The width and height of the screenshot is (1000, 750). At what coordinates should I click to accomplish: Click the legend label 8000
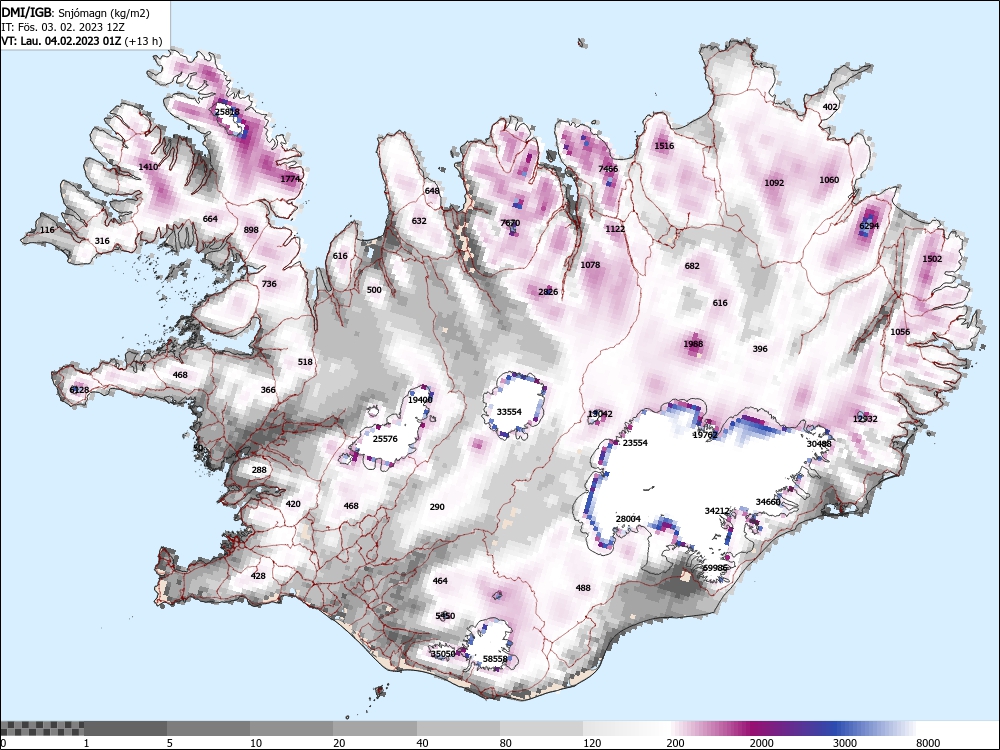(x=928, y=743)
